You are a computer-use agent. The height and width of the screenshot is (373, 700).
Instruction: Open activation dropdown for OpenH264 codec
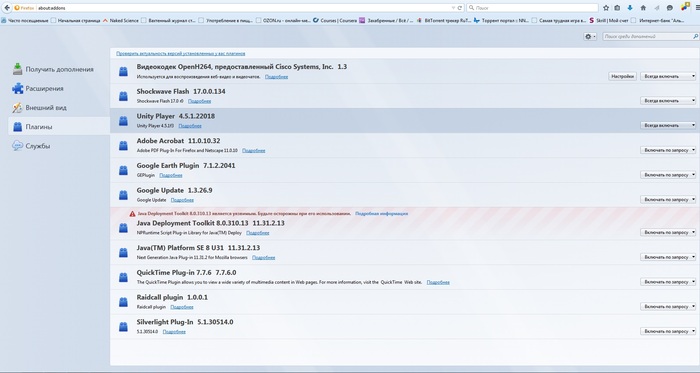(x=668, y=76)
